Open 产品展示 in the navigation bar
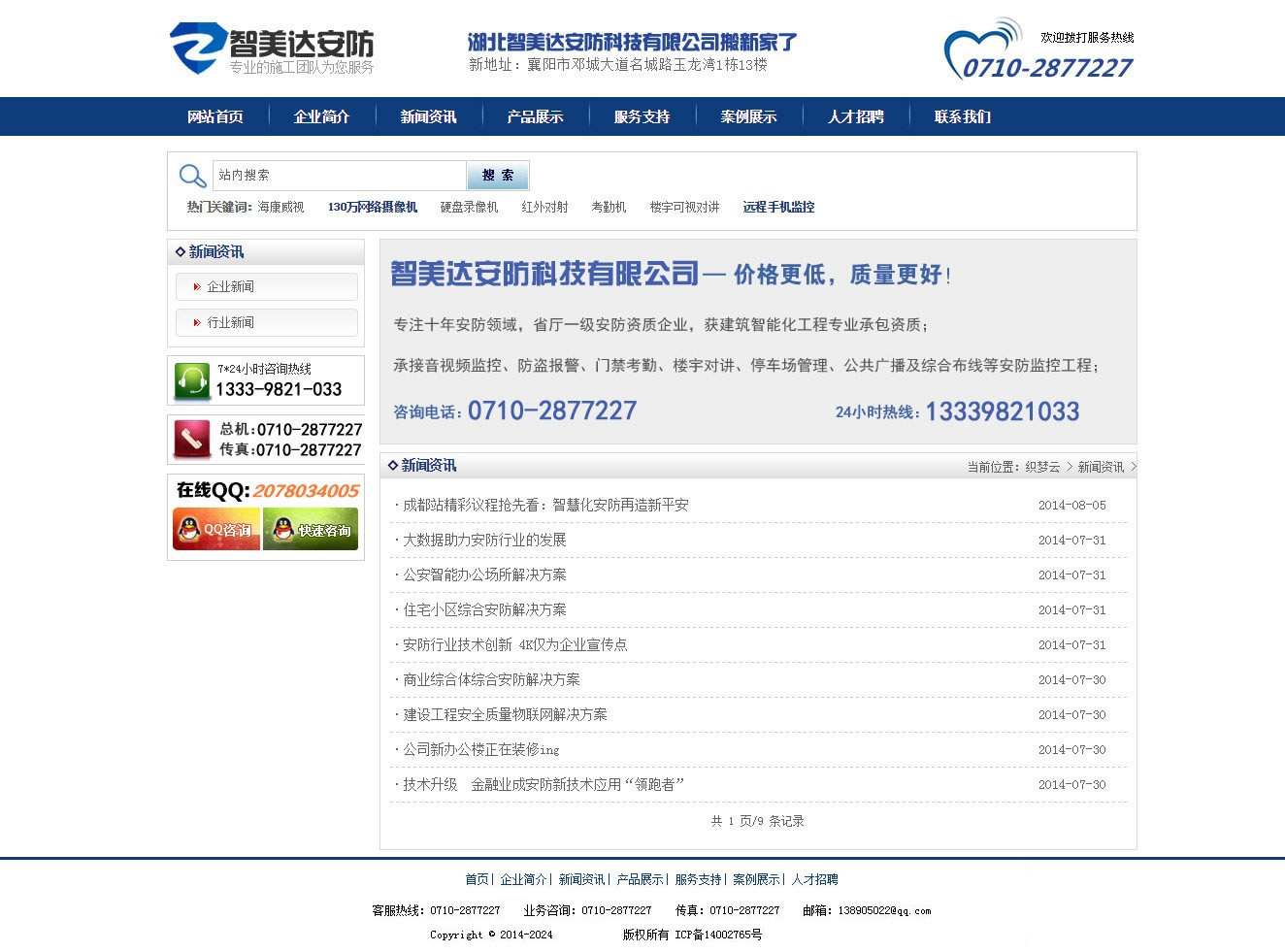 pos(536,116)
